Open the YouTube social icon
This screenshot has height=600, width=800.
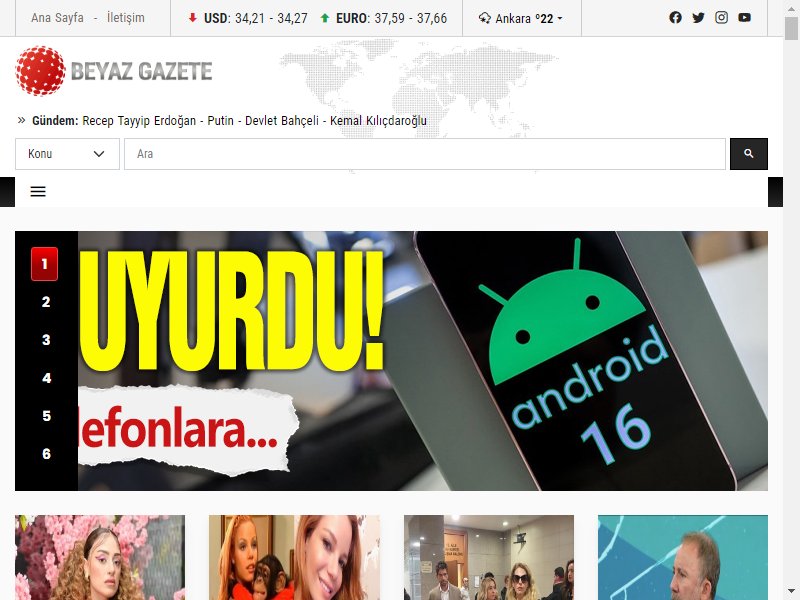[x=744, y=18]
